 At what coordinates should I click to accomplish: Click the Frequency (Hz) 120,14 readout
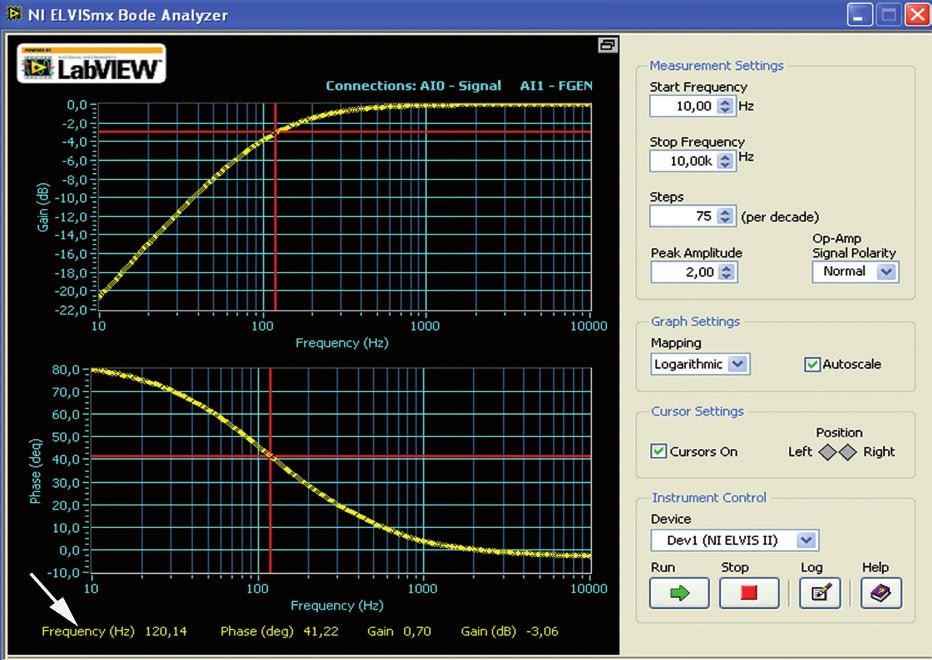click(114, 631)
